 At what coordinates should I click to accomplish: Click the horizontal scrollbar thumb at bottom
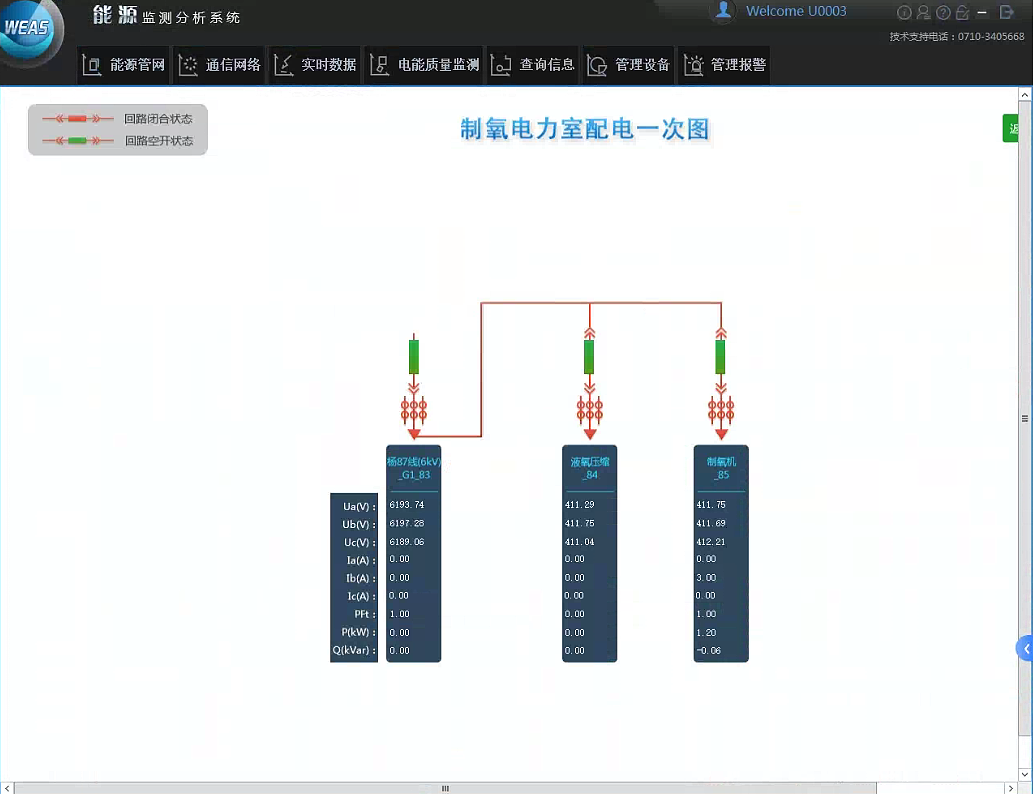[445, 787]
